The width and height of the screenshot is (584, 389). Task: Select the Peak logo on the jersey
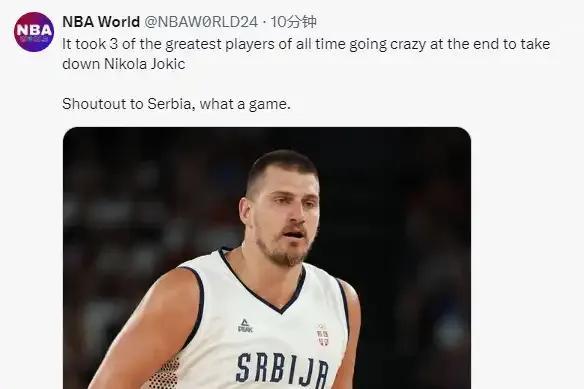click(245, 326)
